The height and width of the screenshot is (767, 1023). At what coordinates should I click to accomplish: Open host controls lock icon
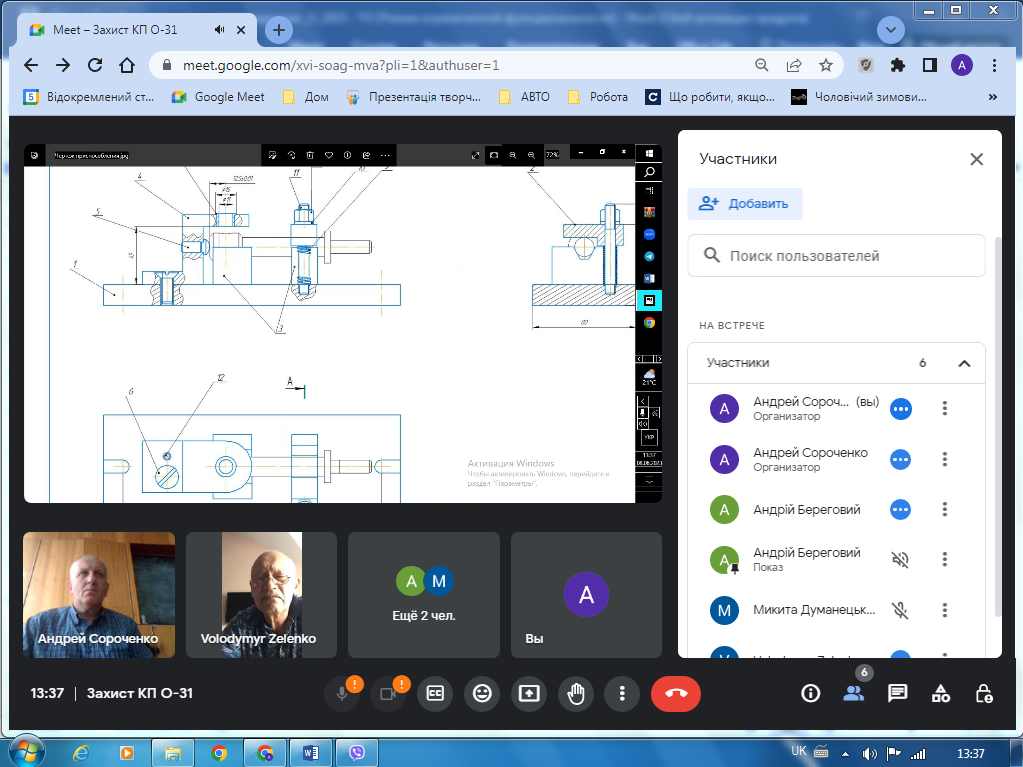pyautogui.click(x=984, y=693)
